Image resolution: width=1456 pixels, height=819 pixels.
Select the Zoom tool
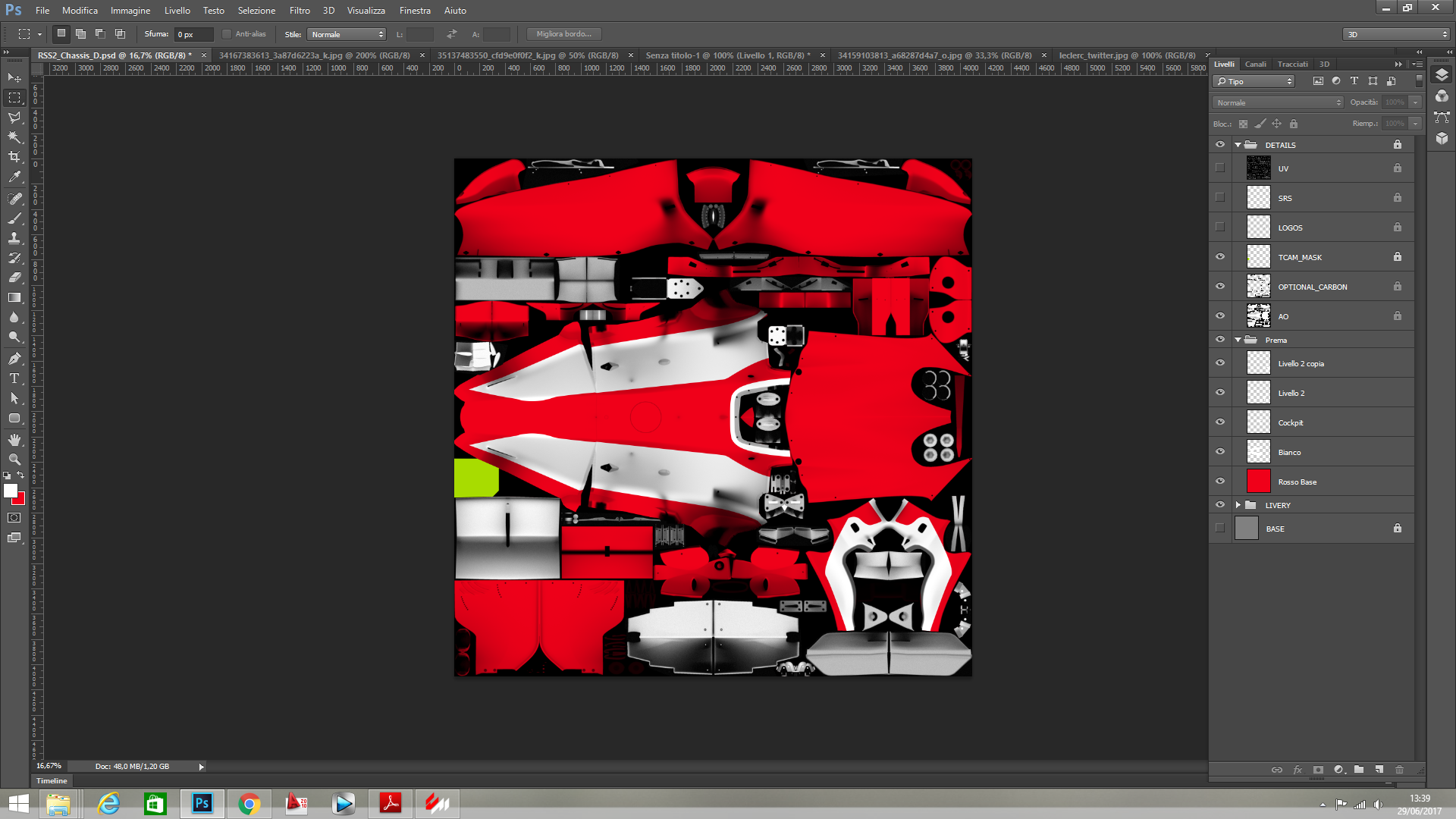tap(14, 460)
